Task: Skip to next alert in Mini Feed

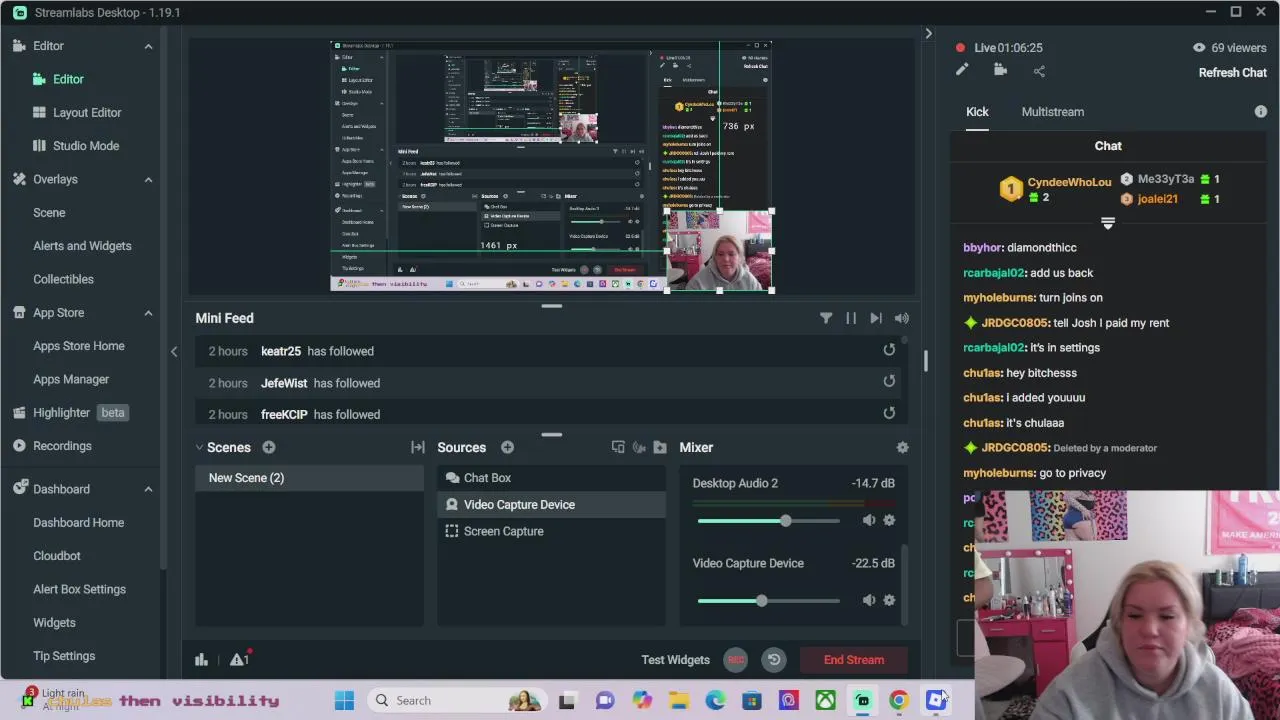Action: pos(876,318)
